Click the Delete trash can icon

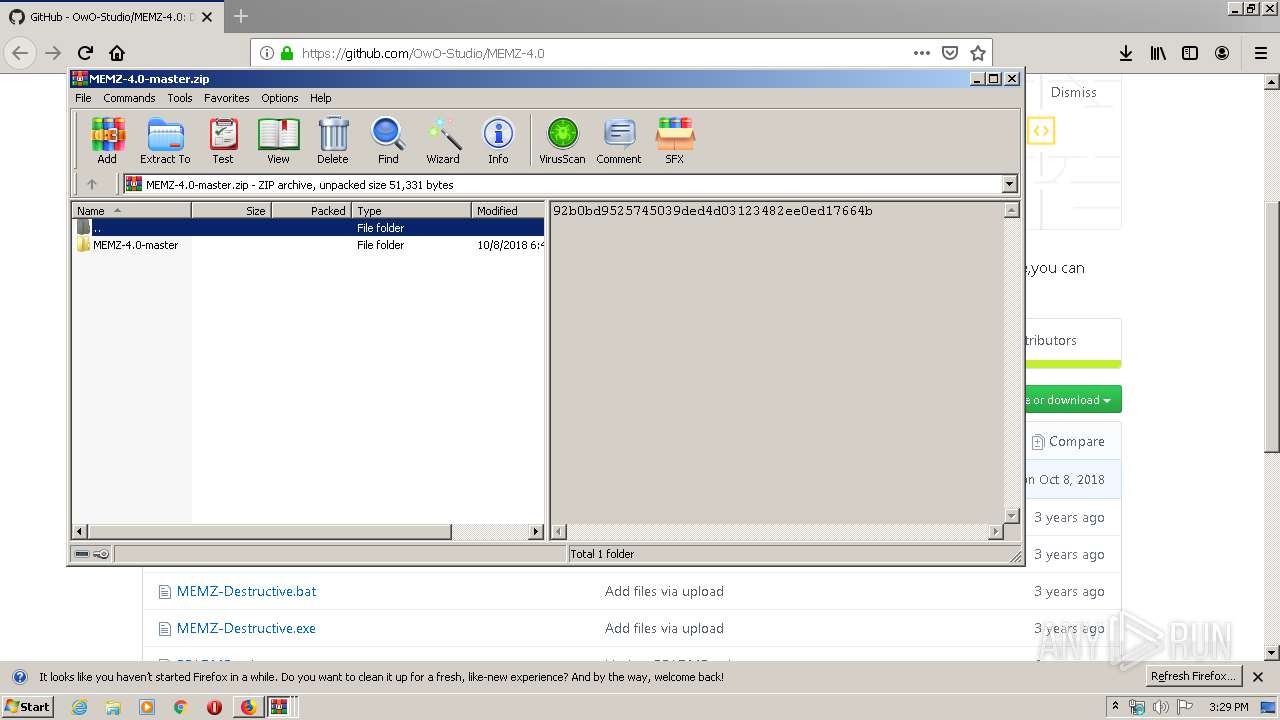333,140
